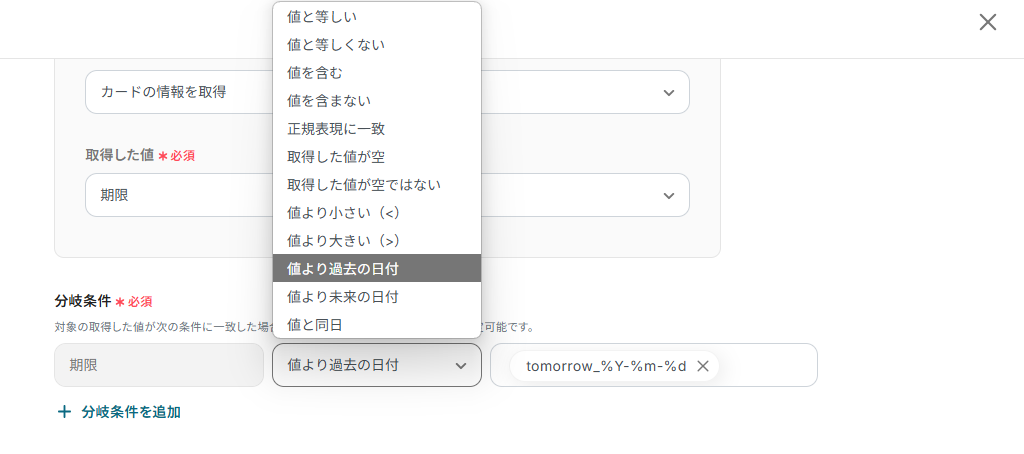The height and width of the screenshot is (454, 1024).
Task: Select 値より大きい（>） option
Action: (377, 241)
